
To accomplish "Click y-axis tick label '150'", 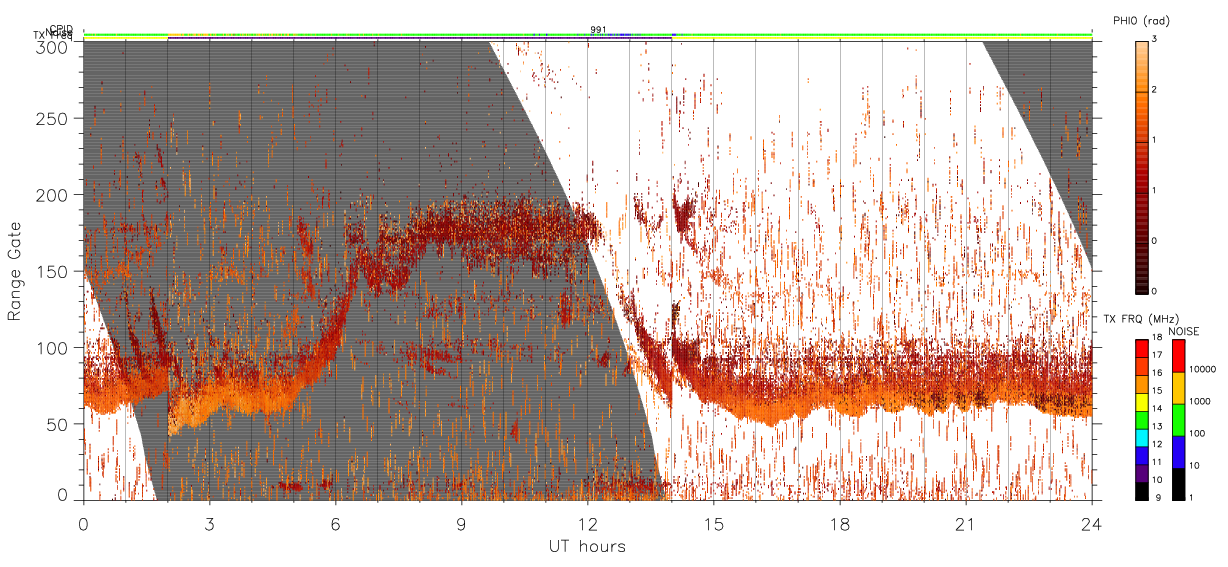I will pyautogui.click(x=52, y=271).
